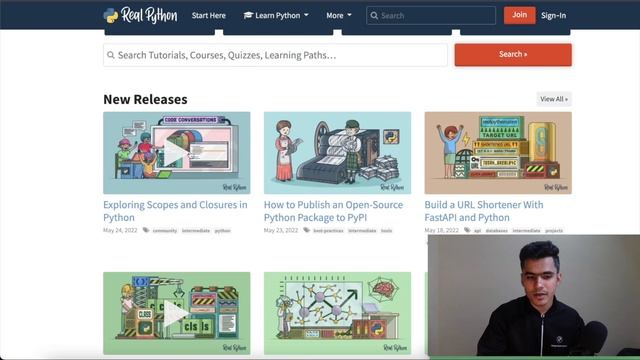Select the projects tag
Image resolution: width=640 pixels, height=360 pixels.
point(554,231)
